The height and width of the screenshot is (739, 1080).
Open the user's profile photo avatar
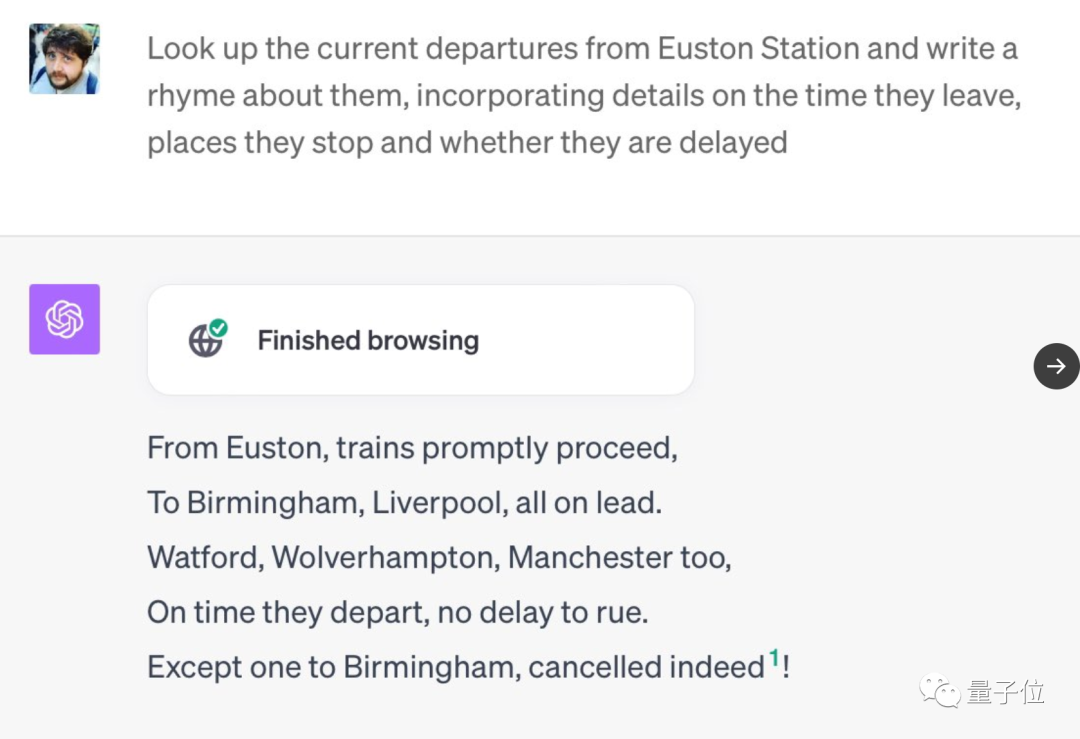[64, 59]
